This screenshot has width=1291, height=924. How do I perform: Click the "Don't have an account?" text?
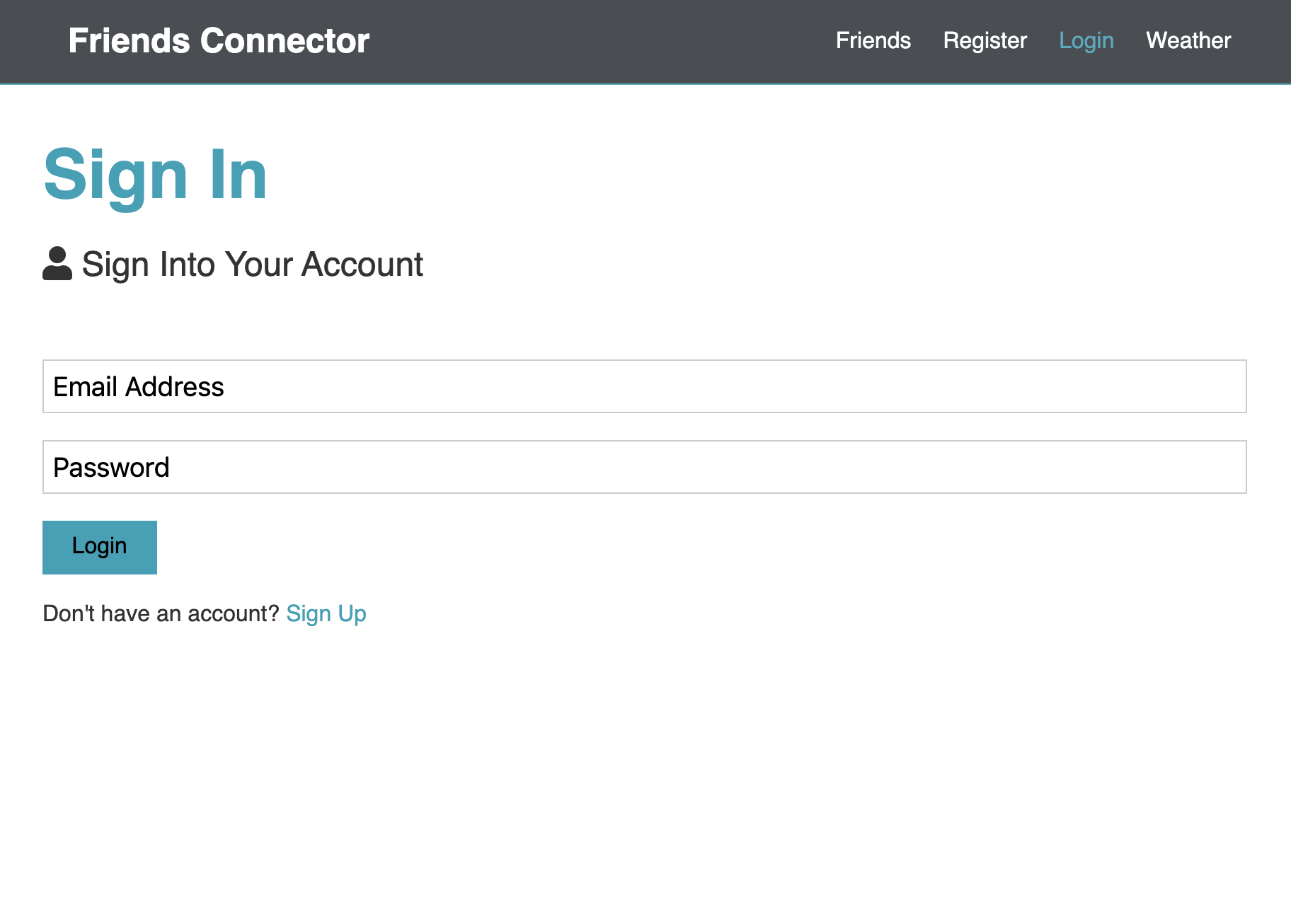161,613
